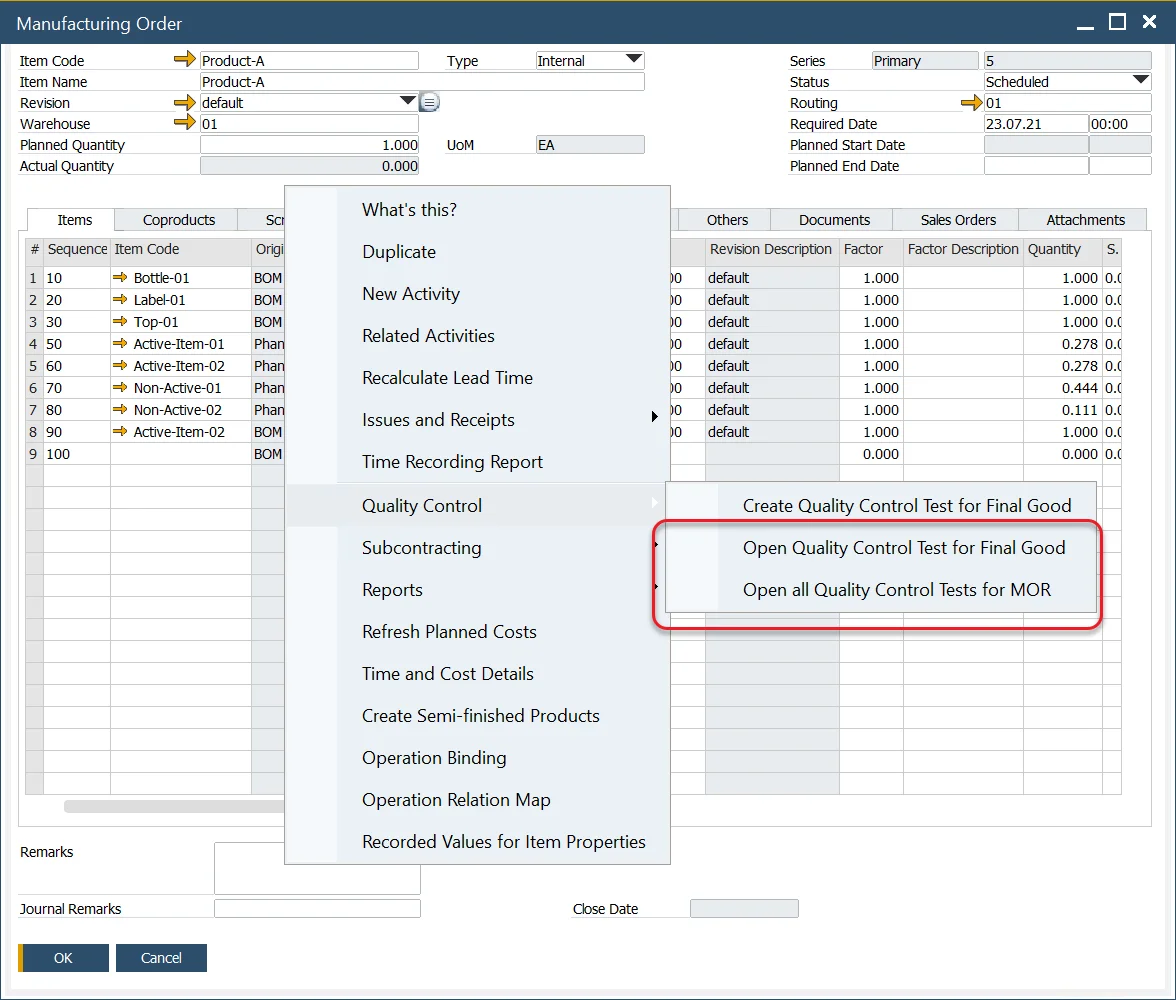This screenshot has height=1000, width=1176.
Task: Click the Routing link arrow icon
Action: (971, 103)
